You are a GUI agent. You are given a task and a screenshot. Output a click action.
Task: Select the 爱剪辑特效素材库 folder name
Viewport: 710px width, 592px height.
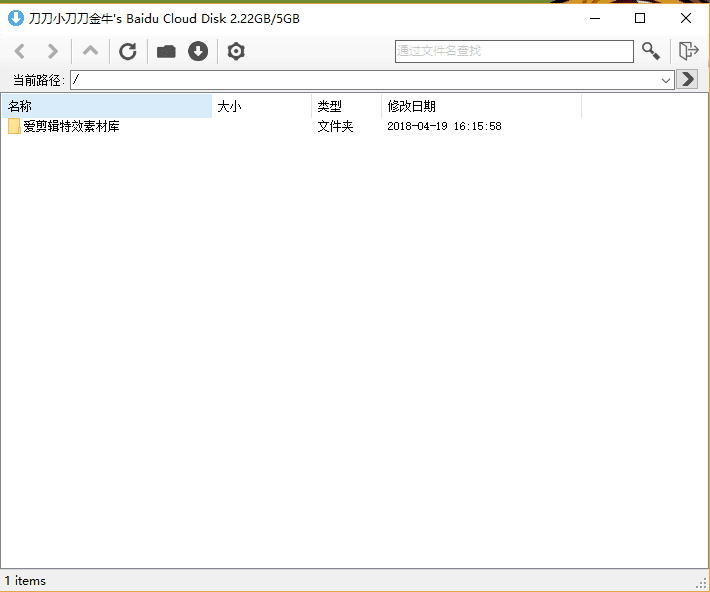(71, 126)
